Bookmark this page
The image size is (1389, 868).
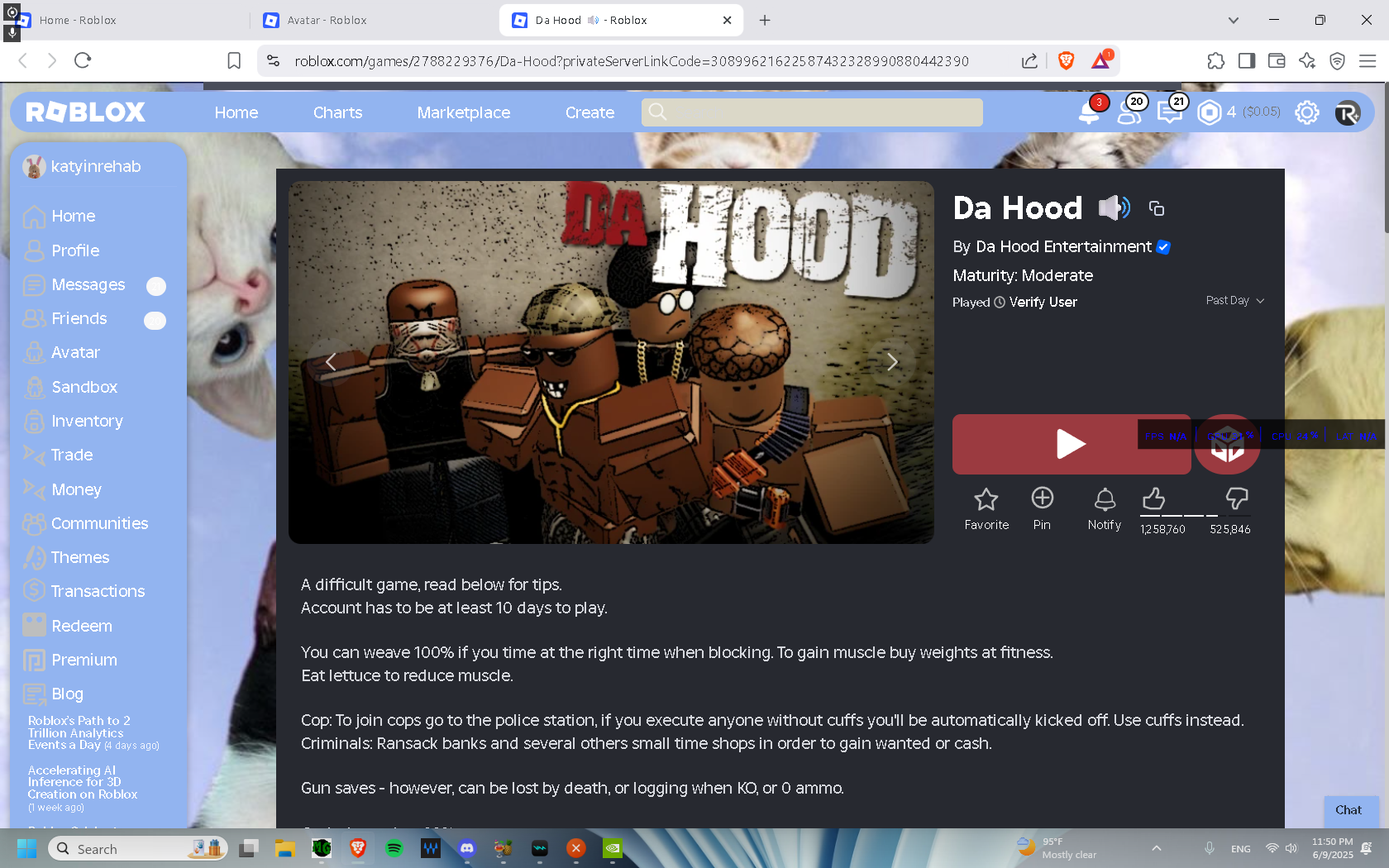234,60
